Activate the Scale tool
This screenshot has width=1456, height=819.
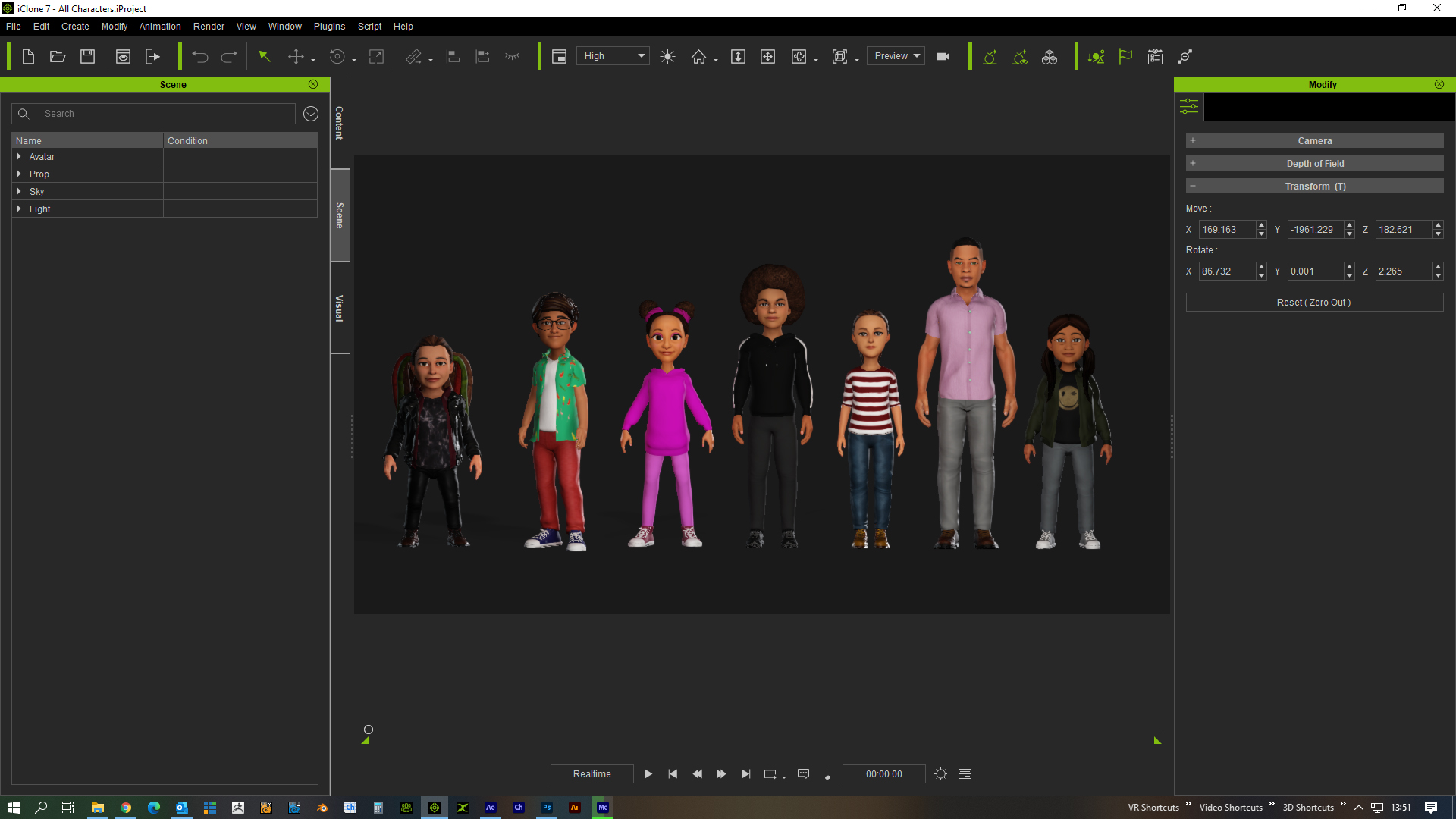(x=376, y=56)
